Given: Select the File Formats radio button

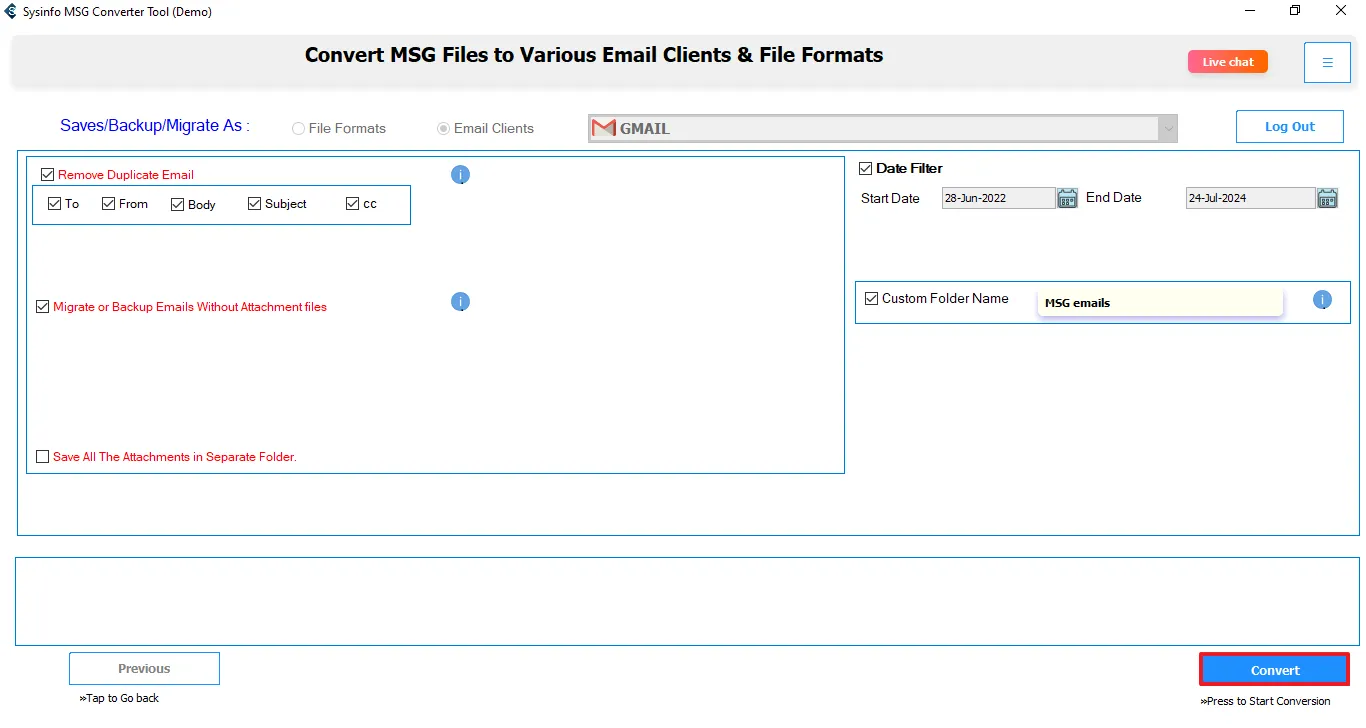Looking at the screenshot, I should [x=299, y=129].
